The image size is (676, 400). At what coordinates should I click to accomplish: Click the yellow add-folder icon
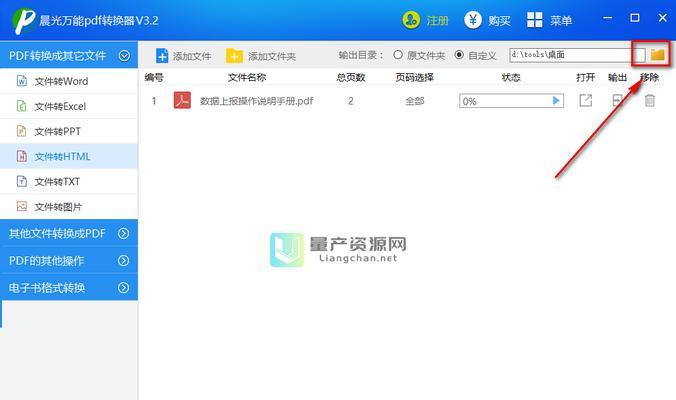click(x=234, y=56)
